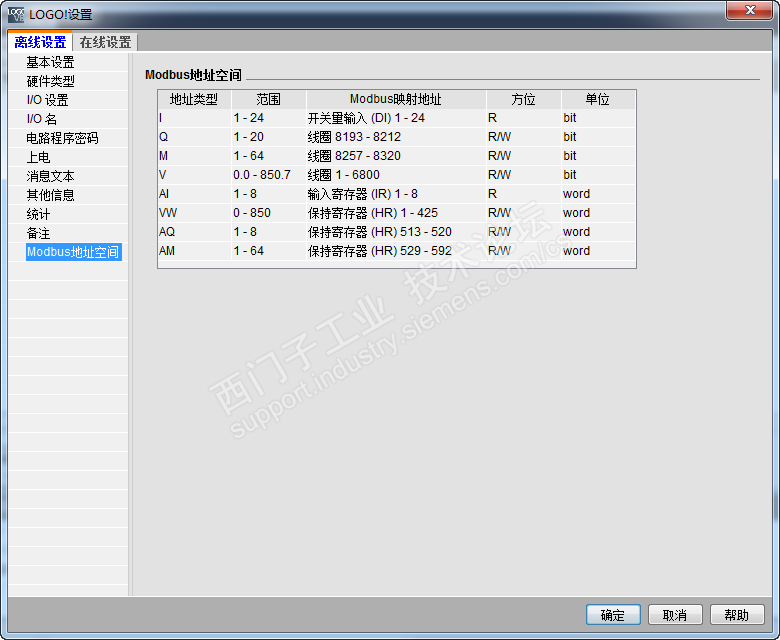Select the address type cell 'V'
The width and height of the screenshot is (780, 640).
click(x=195, y=175)
